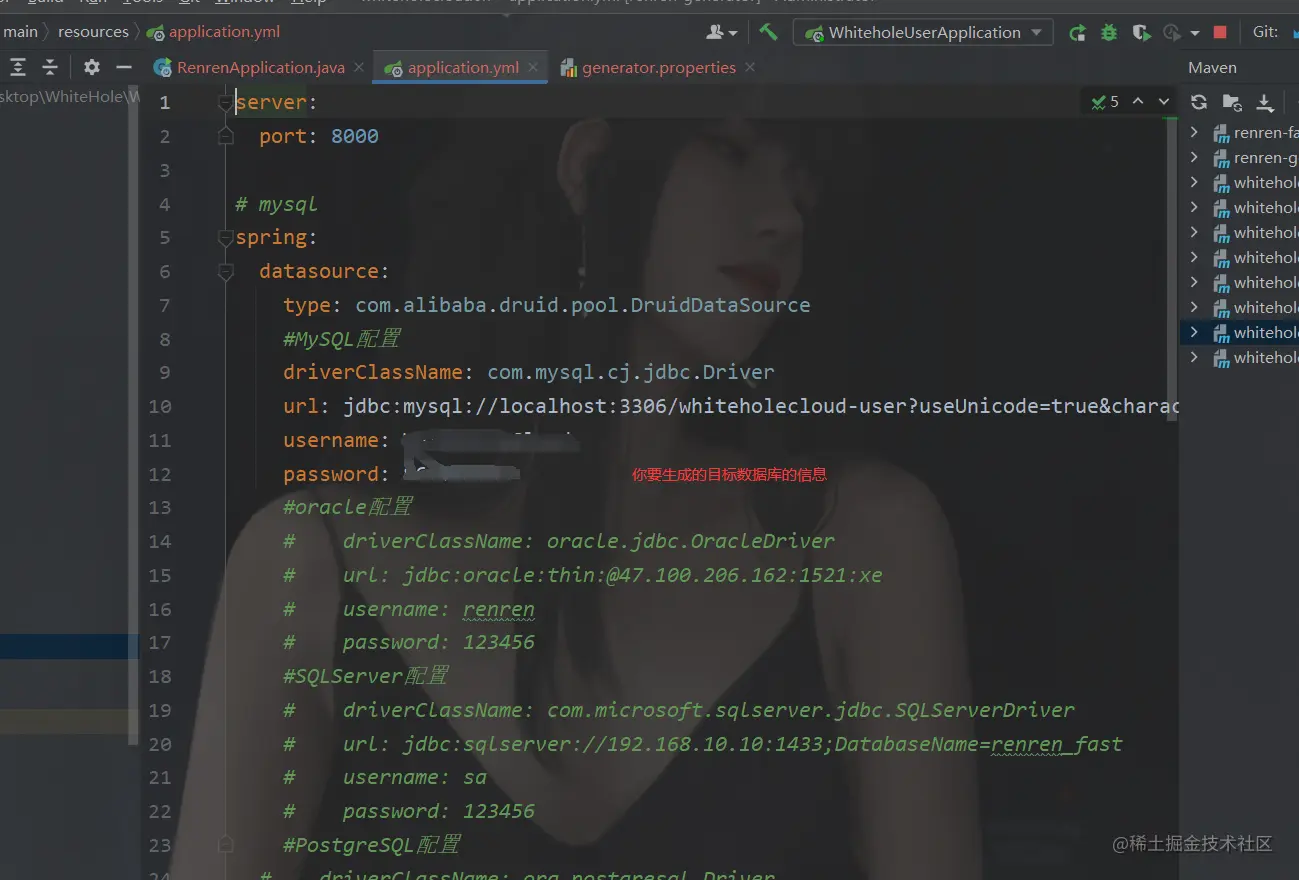The width and height of the screenshot is (1299, 880).
Task: Build project with the hammer icon
Action: point(768,32)
